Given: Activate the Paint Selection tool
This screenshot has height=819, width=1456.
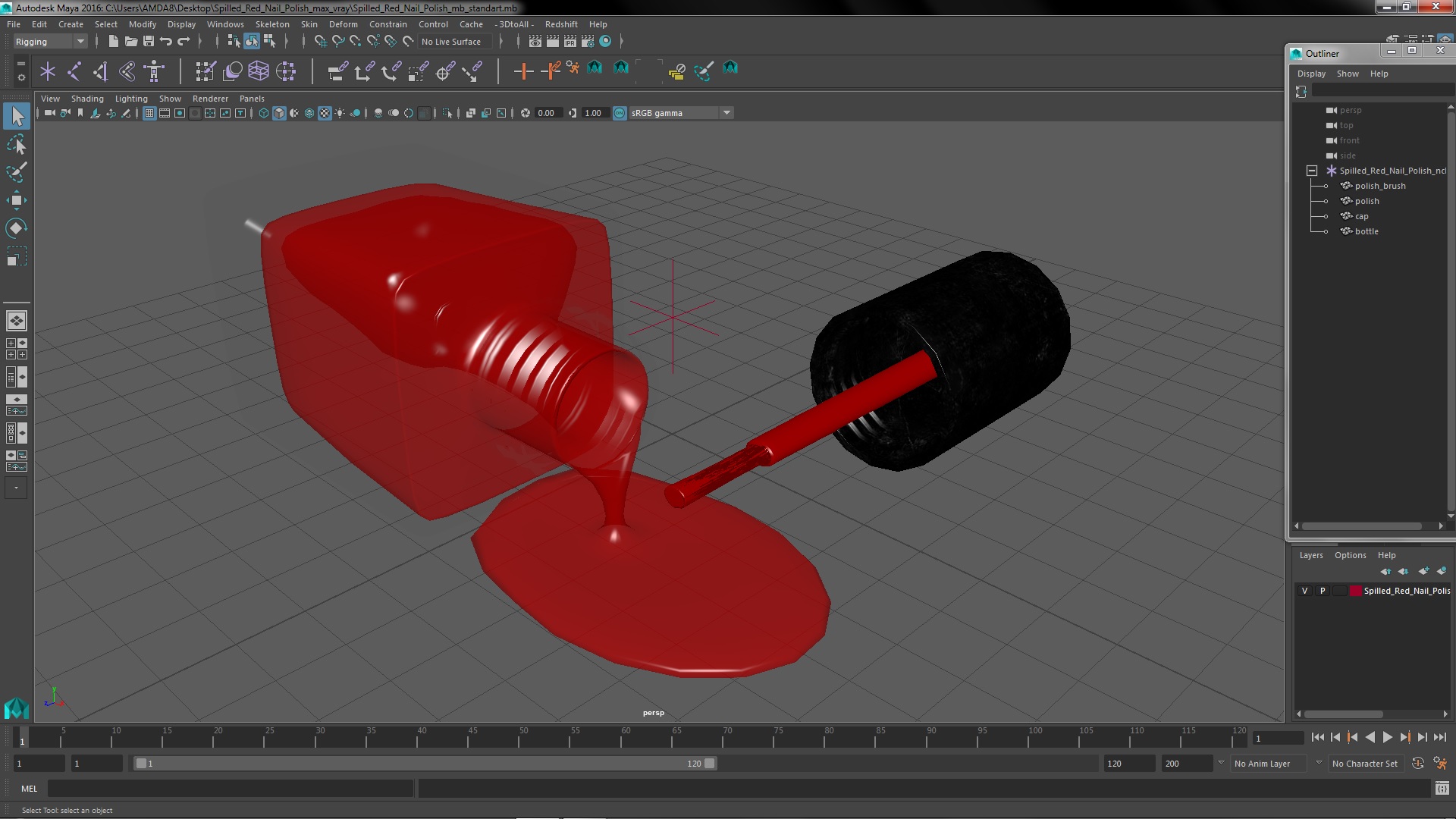Looking at the screenshot, I should pos(16,172).
